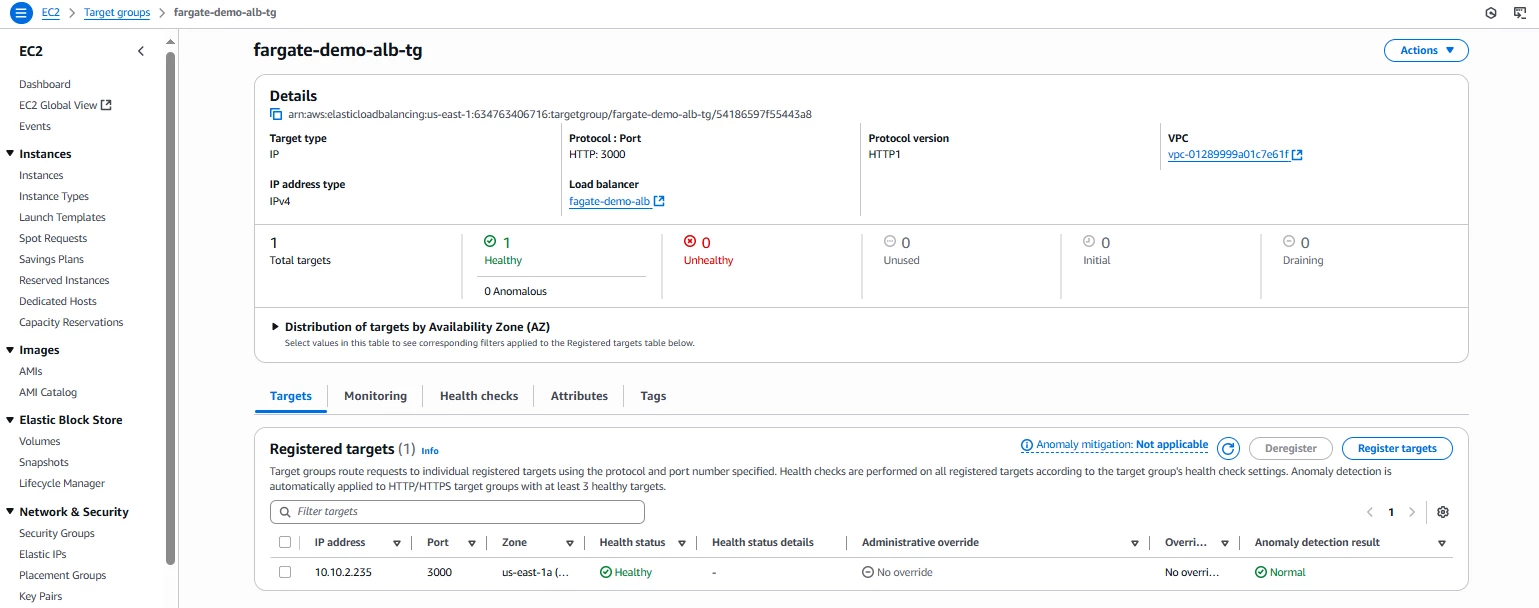Open Key Pairs in the sidebar
Screen dimensions: 1539x608
click(40, 596)
